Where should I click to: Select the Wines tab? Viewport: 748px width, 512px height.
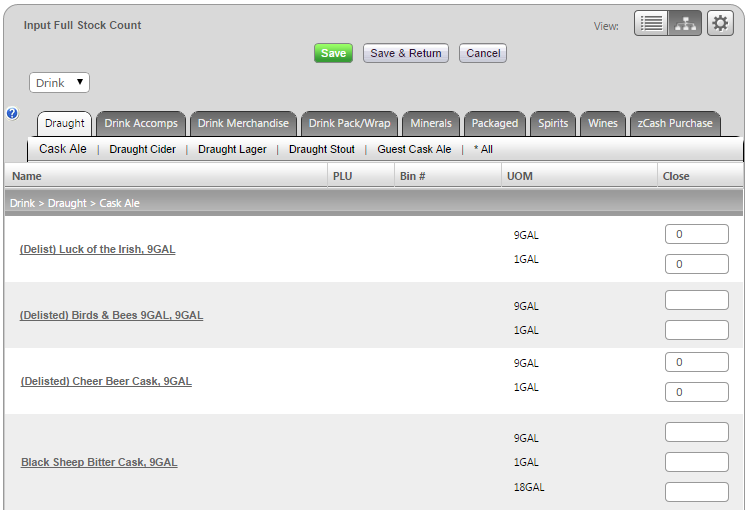pos(603,124)
